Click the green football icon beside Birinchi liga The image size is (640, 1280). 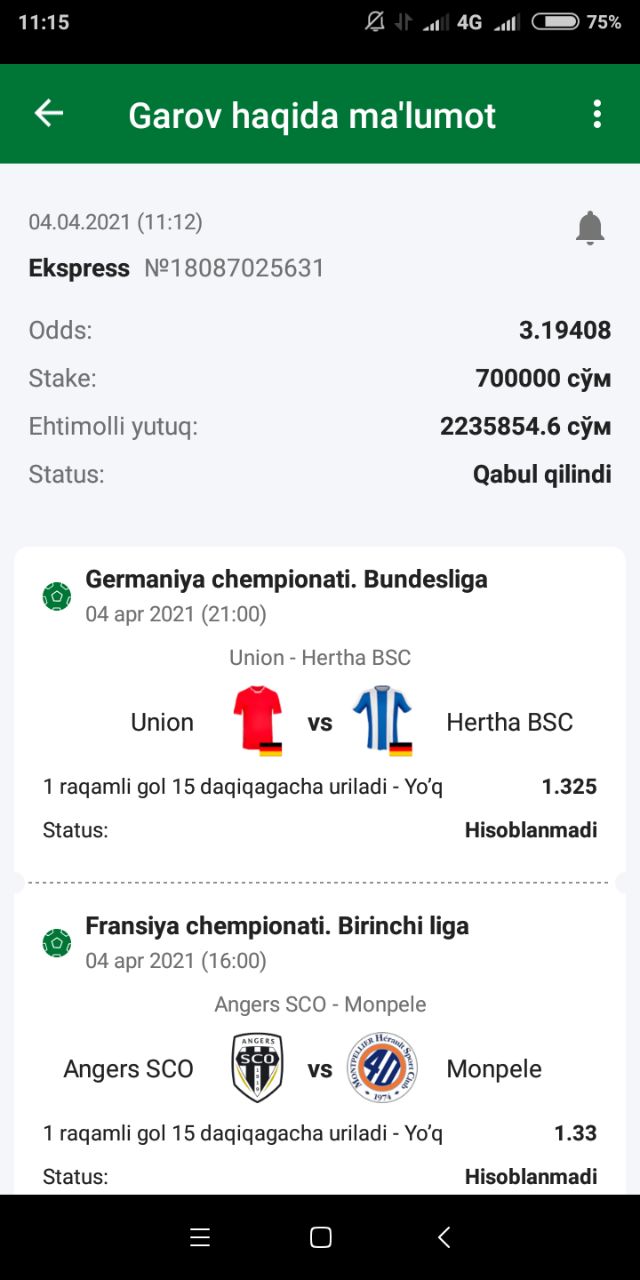(x=57, y=943)
